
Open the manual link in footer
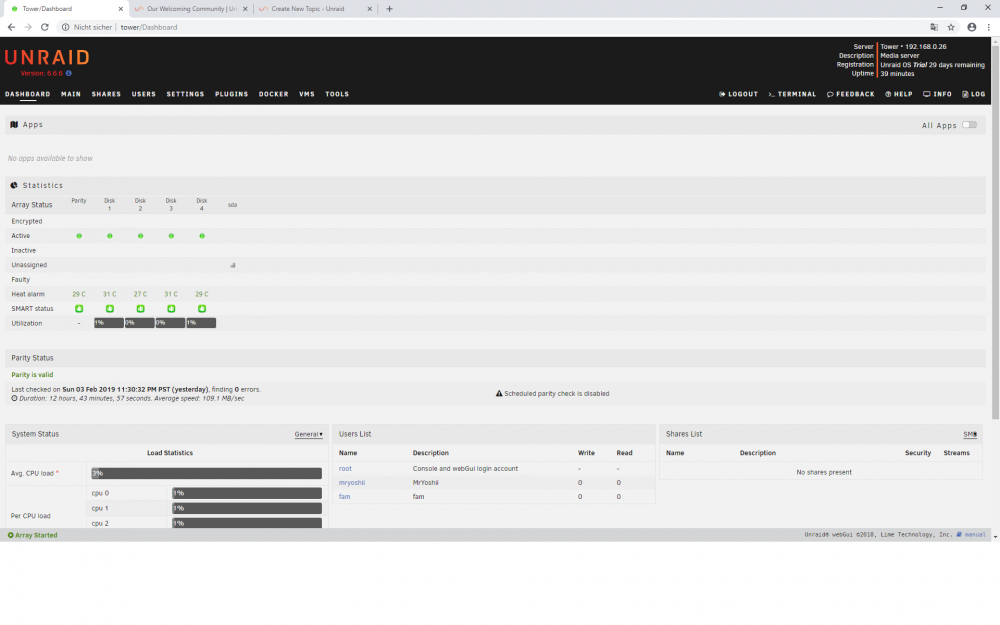[971, 534]
